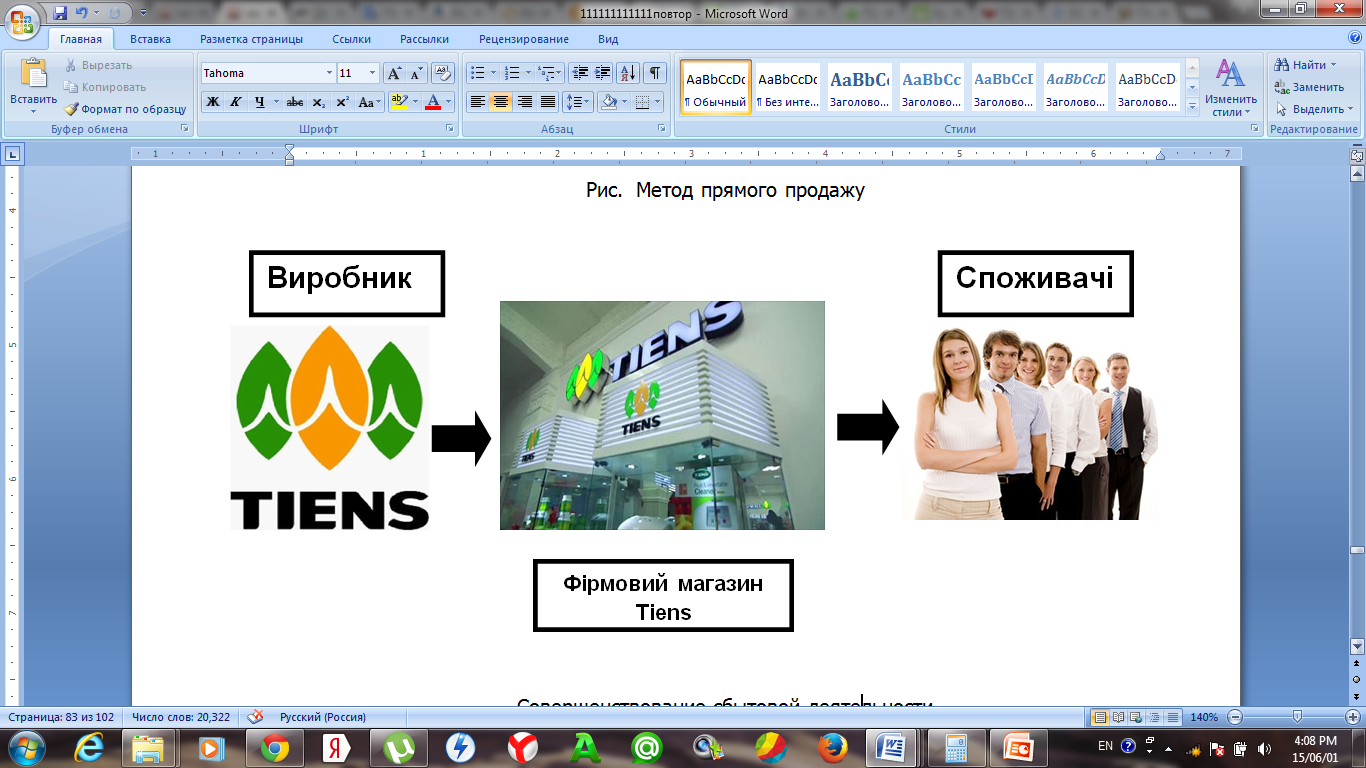Open the font size 11 dropdown

tap(373, 73)
